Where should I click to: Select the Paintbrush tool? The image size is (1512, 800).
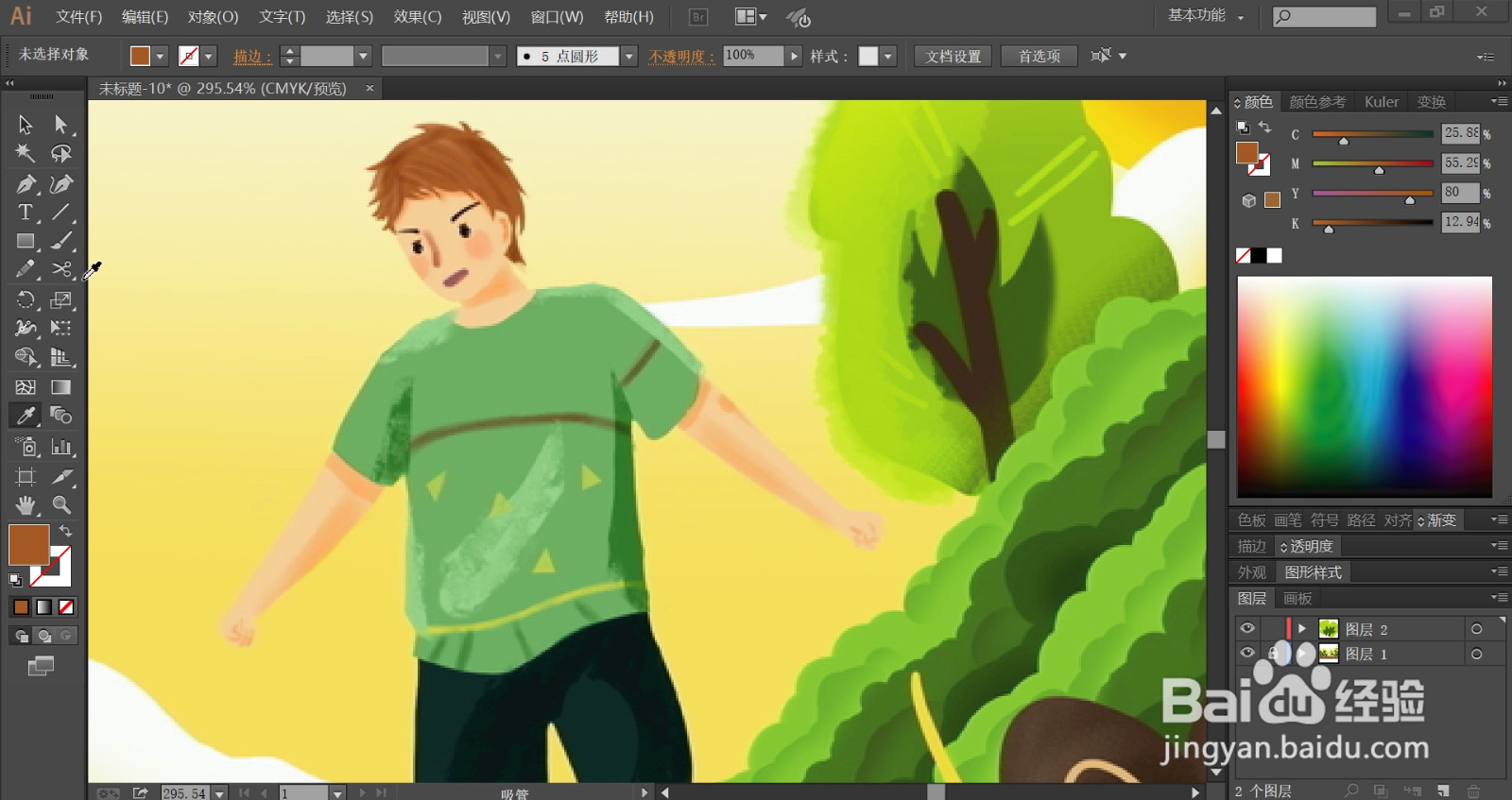pos(61,241)
